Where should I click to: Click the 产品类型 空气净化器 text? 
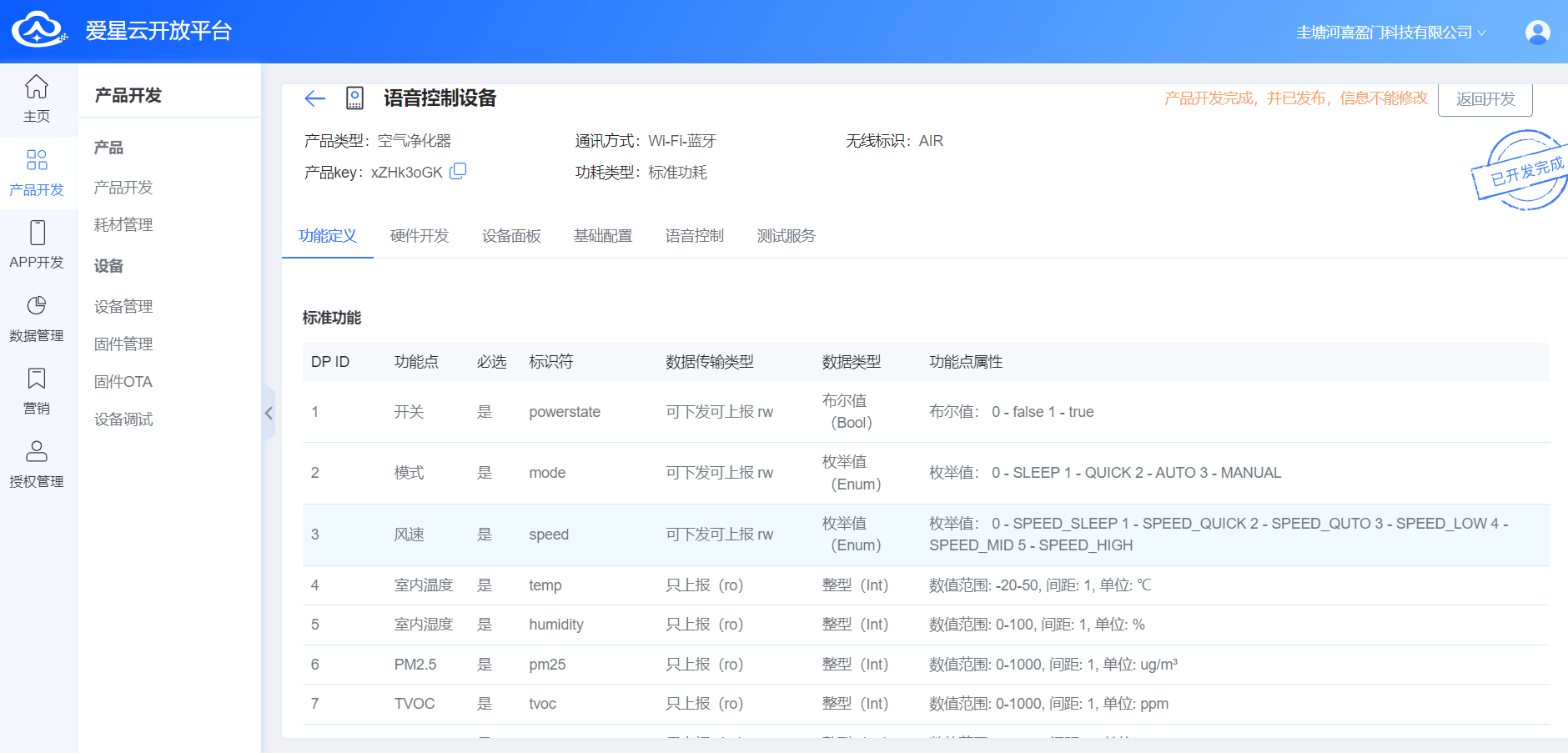pos(377,141)
